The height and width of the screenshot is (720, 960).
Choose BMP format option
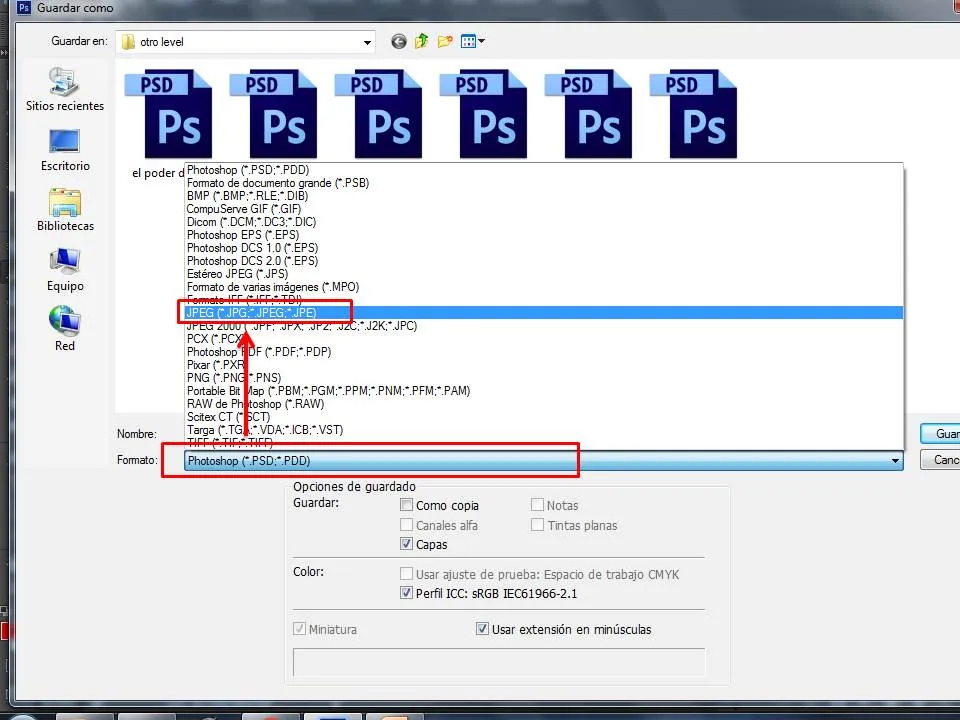(544, 196)
